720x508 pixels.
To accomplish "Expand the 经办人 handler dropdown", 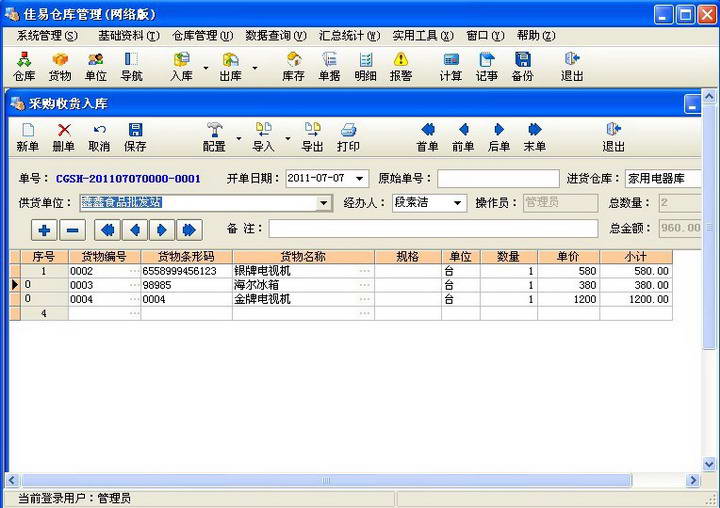I will pos(457,203).
